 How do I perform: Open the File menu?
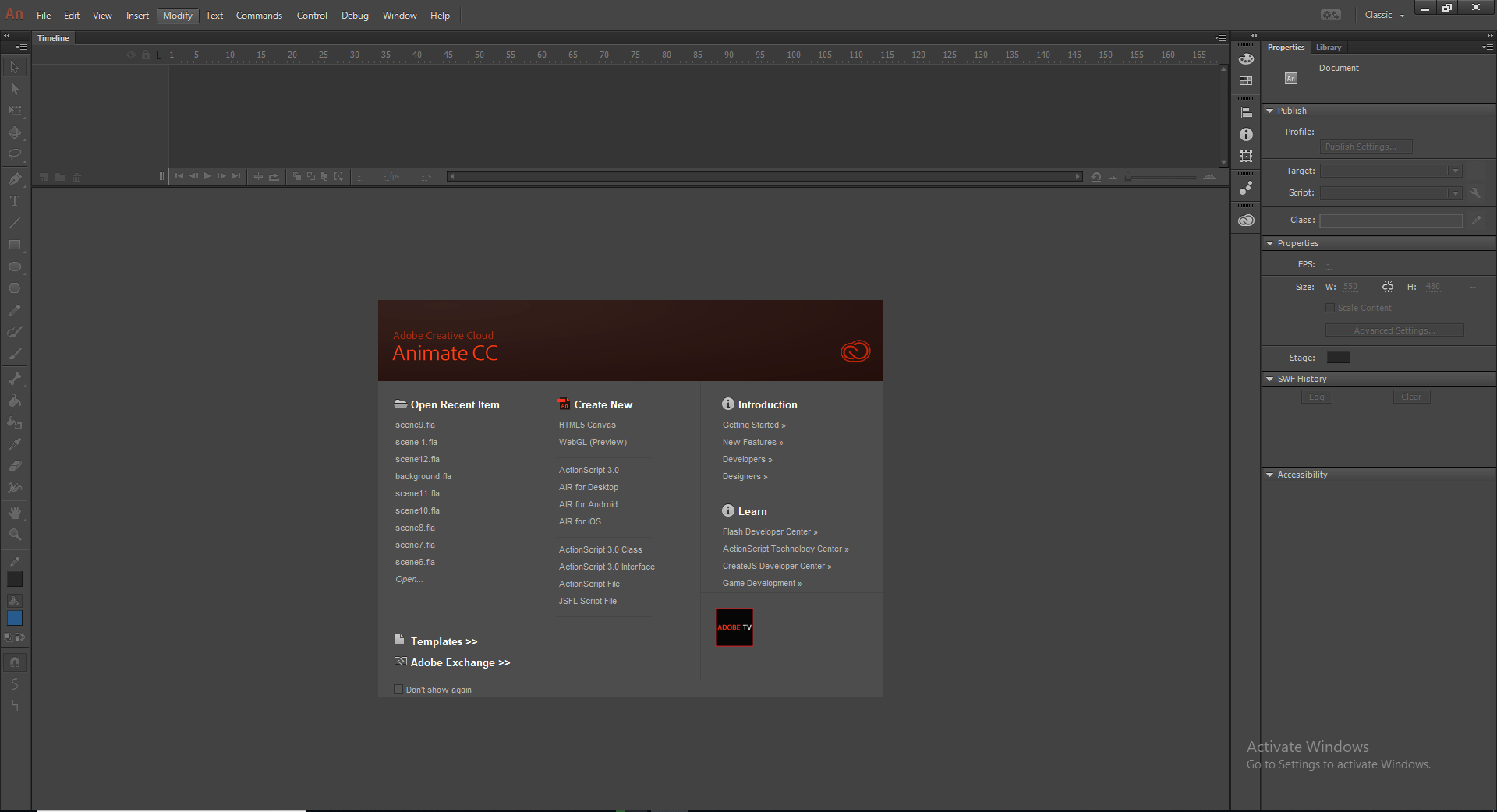click(x=44, y=16)
